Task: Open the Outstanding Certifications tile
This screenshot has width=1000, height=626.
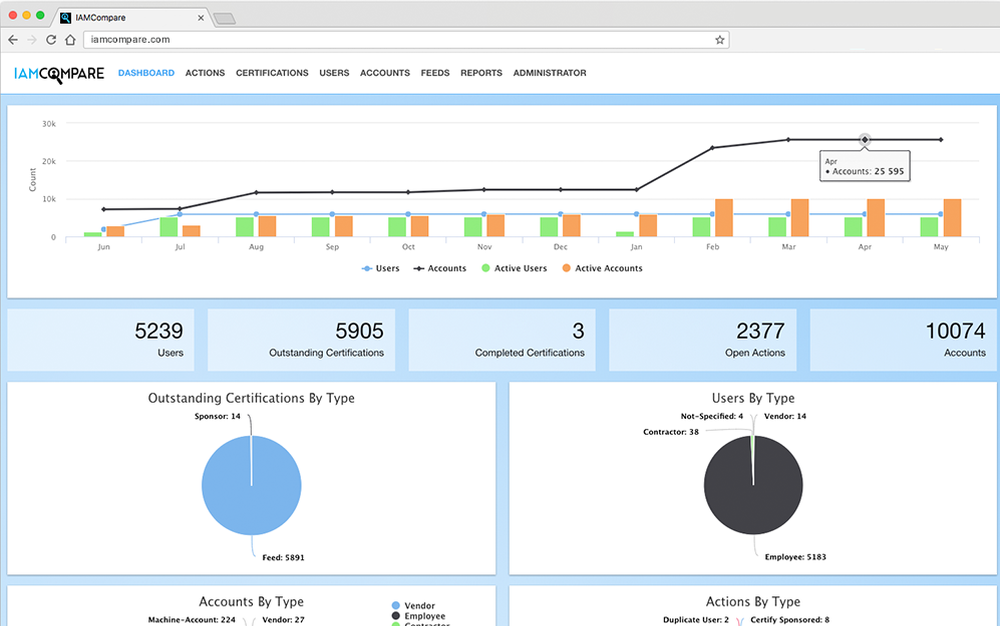Action: (301, 340)
